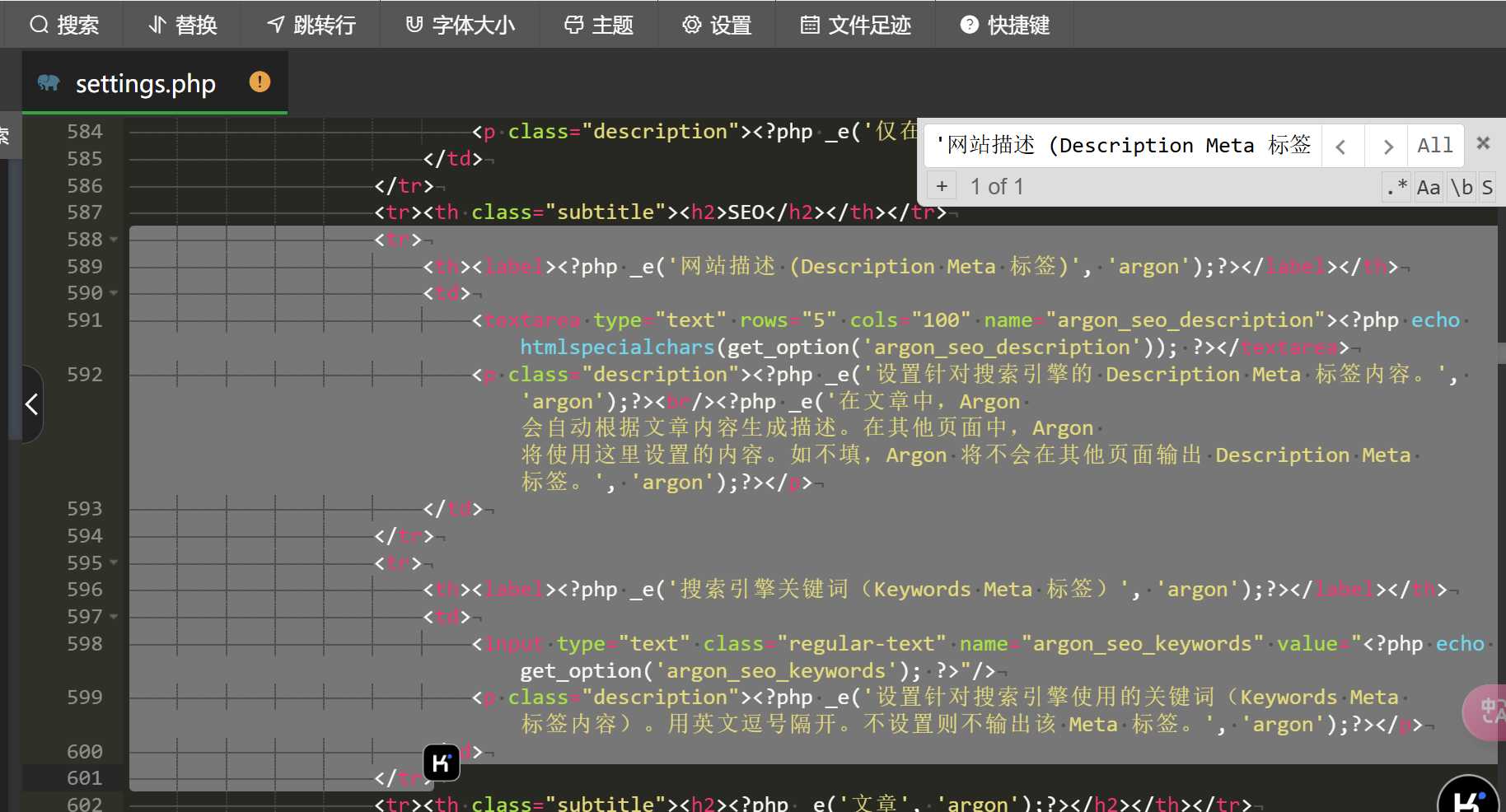Click line number 587 in gutter
This screenshot has height=812, width=1506.
click(x=85, y=212)
